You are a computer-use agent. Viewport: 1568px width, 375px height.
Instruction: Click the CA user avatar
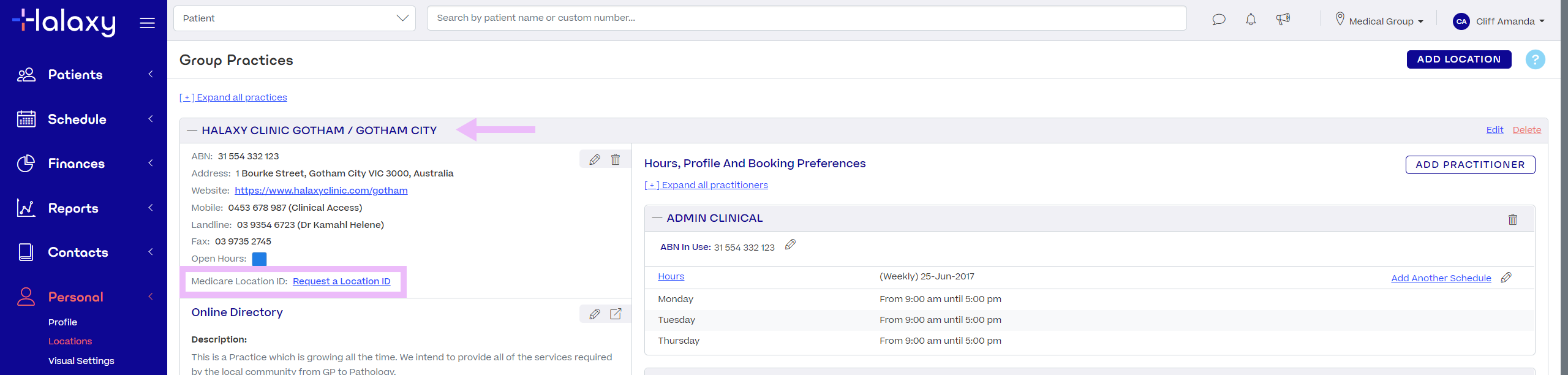click(x=1461, y=21)
